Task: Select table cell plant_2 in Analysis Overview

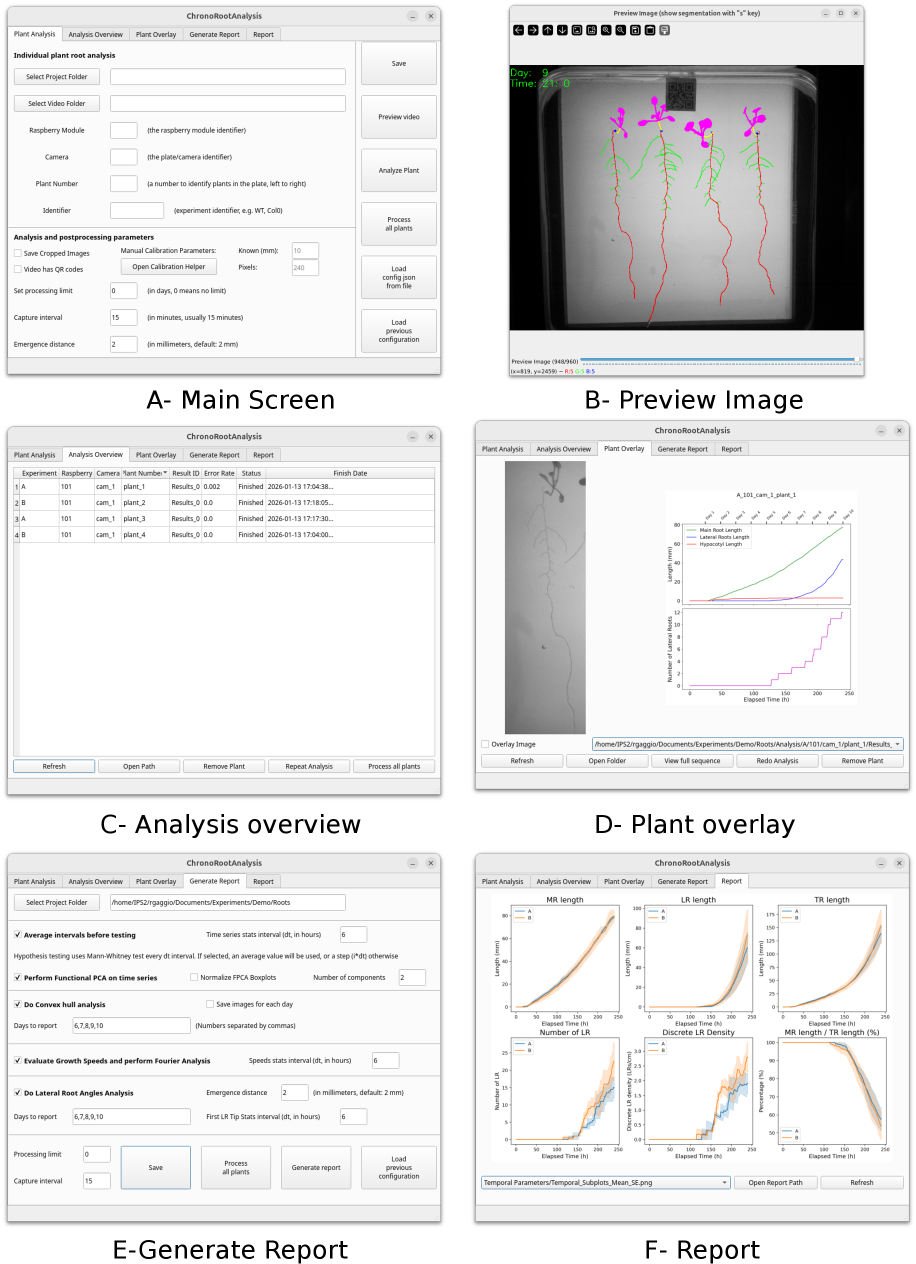Action: [145, 502]
